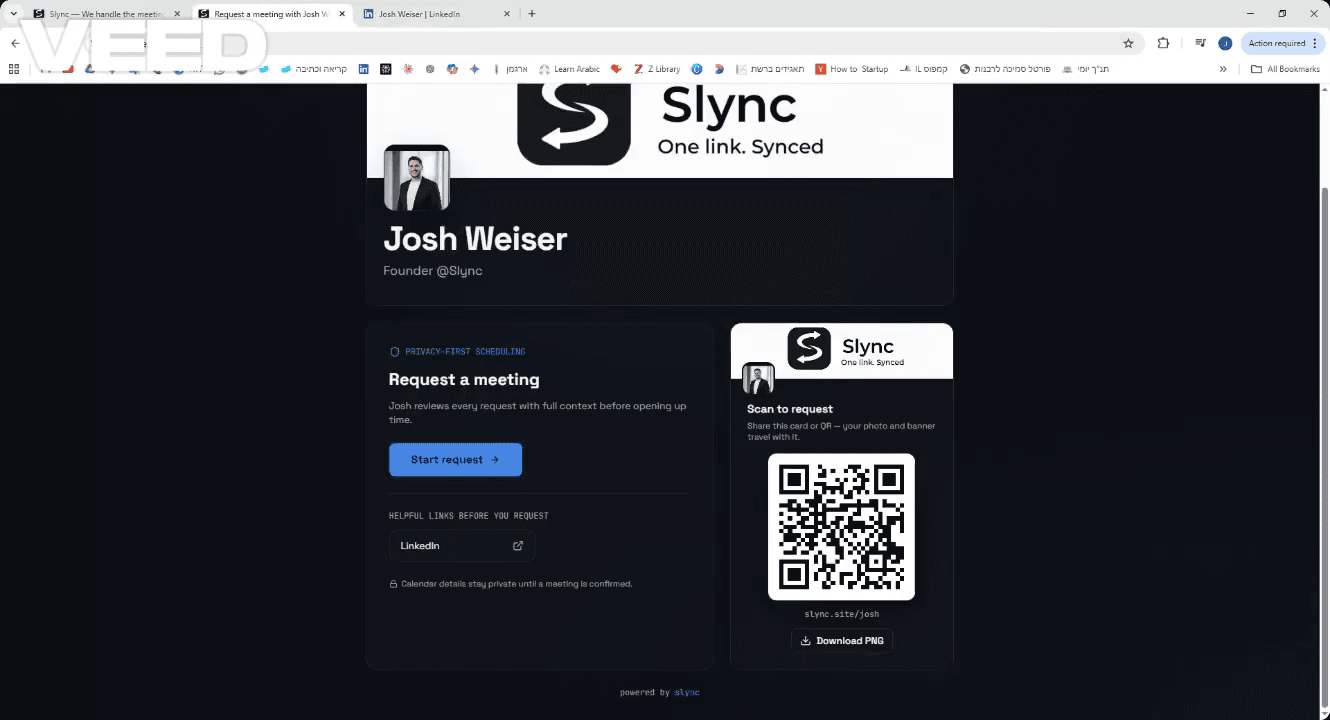Click the Chrome profile avatar
1330x720 pixels.
pyautogui.click(x=1225, y=43)
